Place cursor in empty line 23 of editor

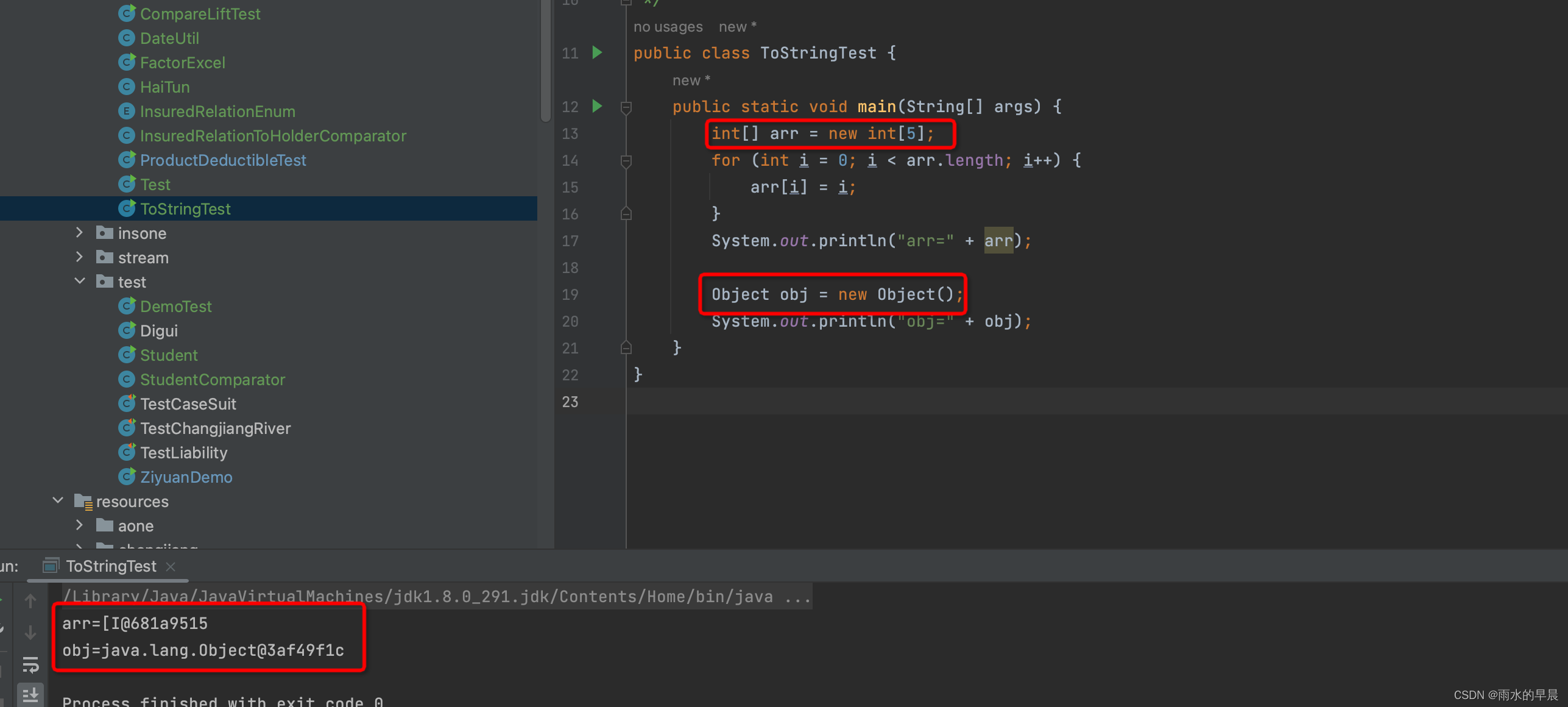(x=1097, y=402)
